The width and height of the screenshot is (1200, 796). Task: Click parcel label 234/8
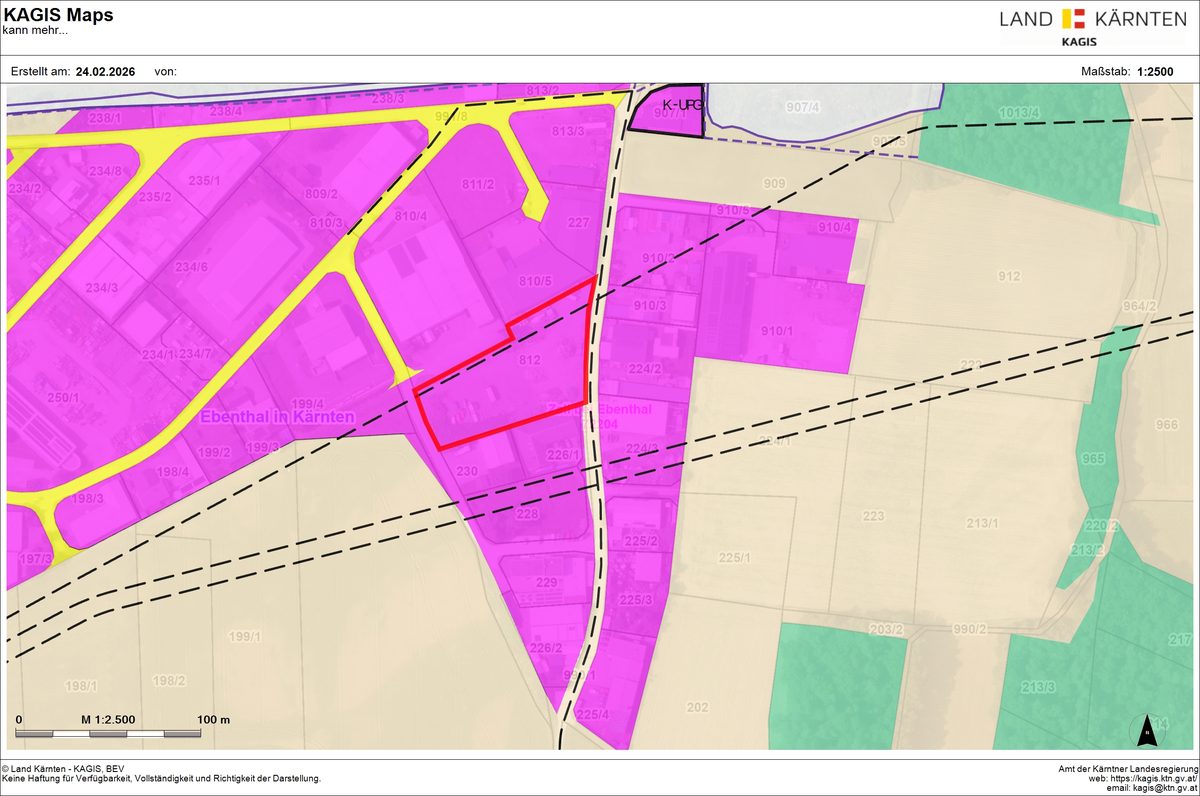pos(104,171)
